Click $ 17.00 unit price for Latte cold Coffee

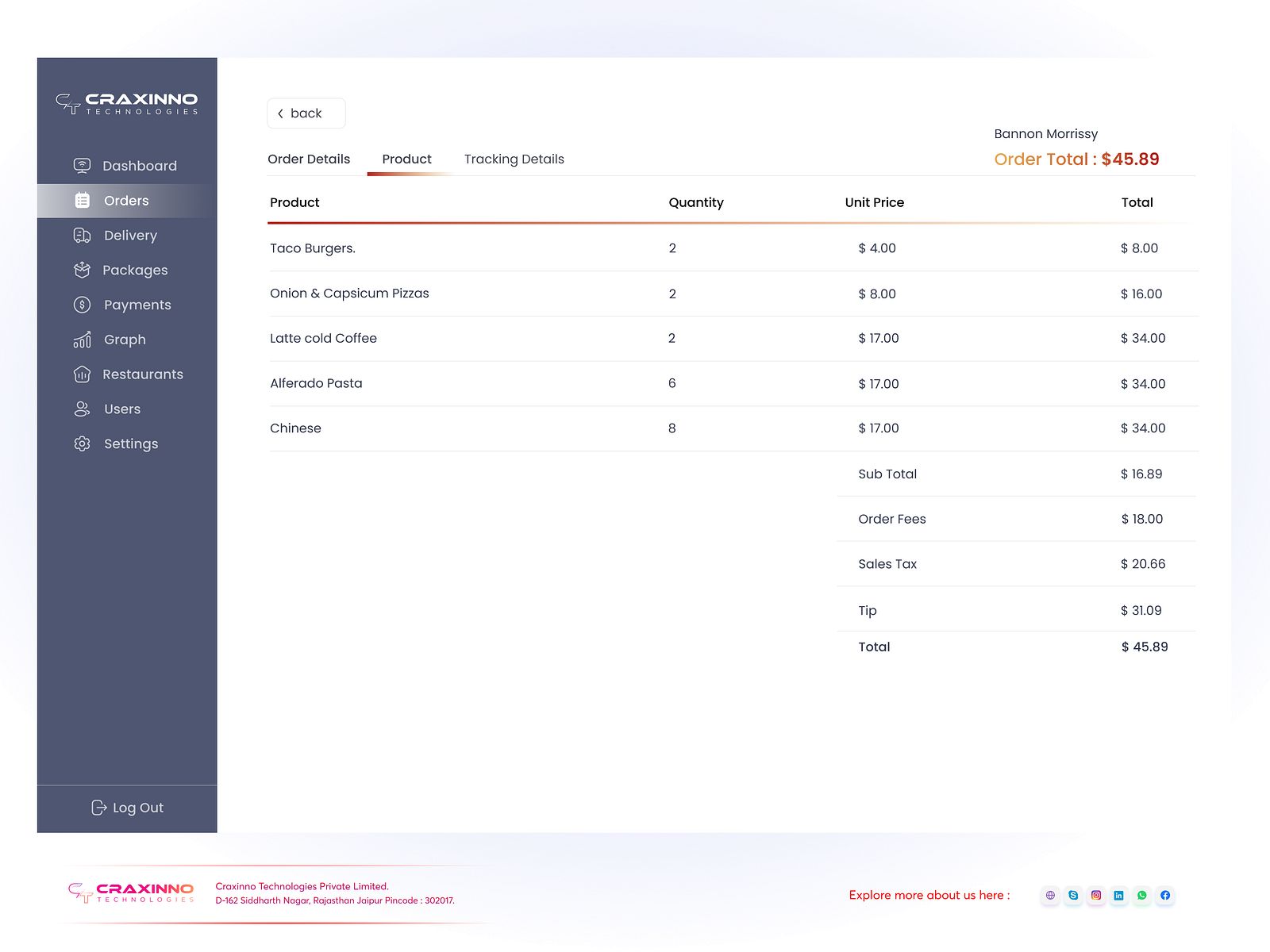click(x=879, y=338)
